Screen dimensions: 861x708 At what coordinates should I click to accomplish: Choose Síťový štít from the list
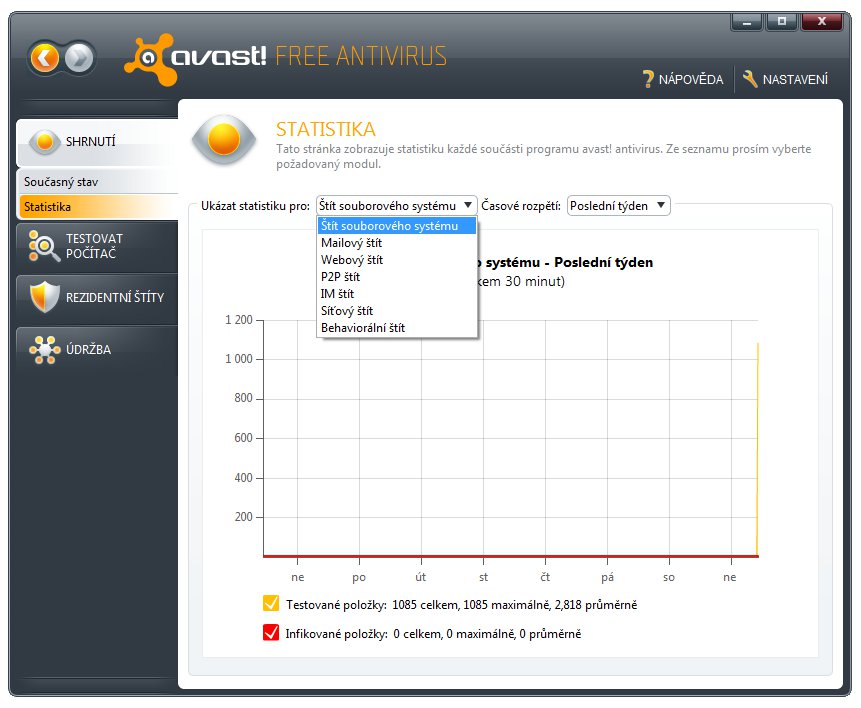pos(396,311)
